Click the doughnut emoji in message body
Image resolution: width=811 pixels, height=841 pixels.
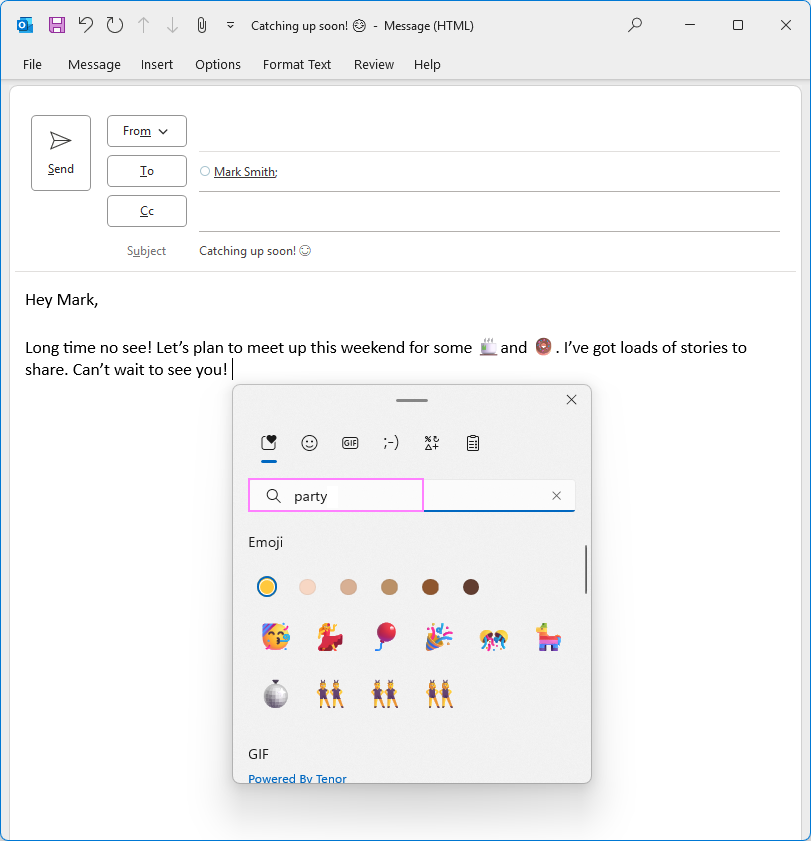pos(543,347)
